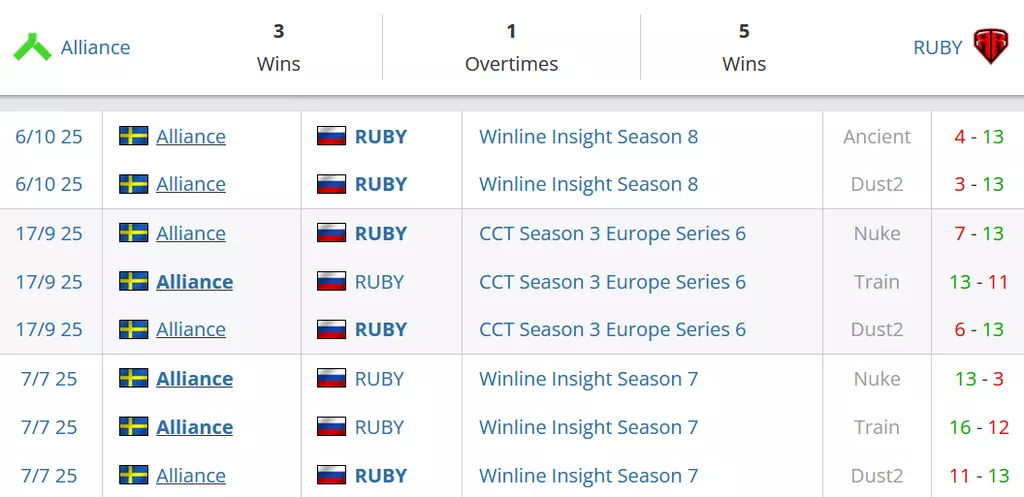Open RUBY team link in page header
The width and height of the screenshot is (1024, 497).
(x=937, y=47)
